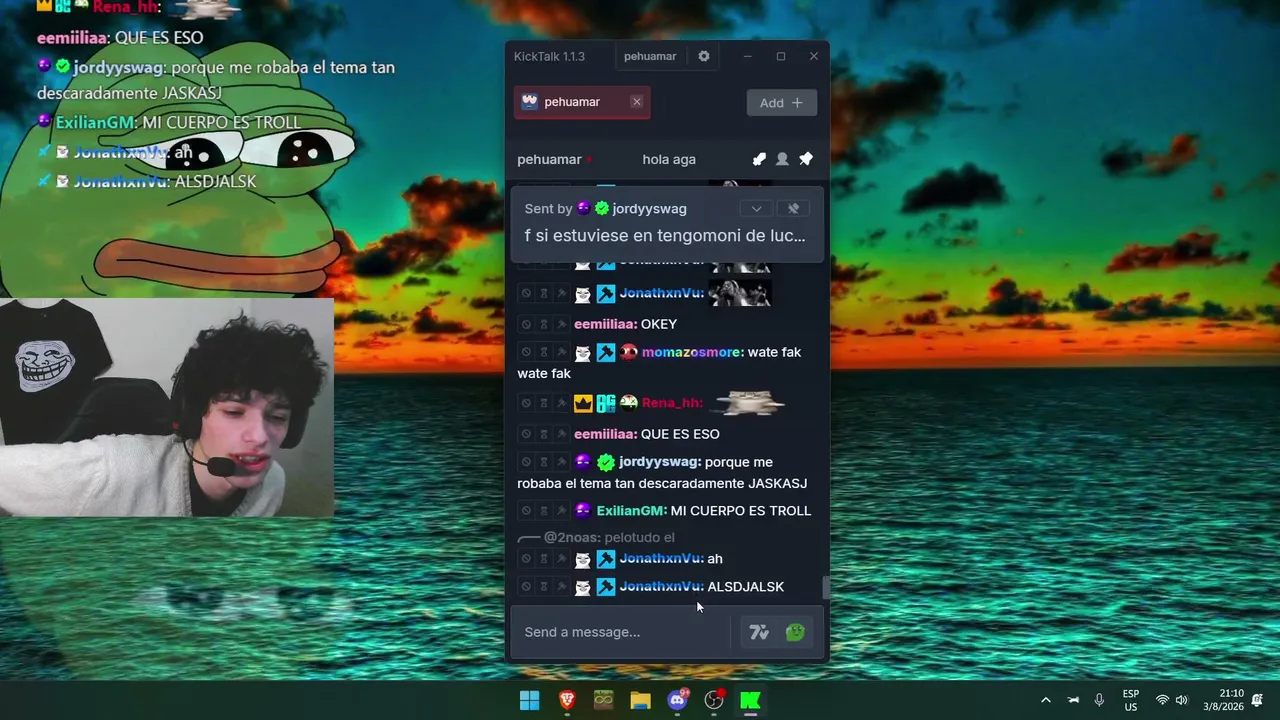
Task: Open the 7TV emote picker
Action: click(x=759, y=632)
